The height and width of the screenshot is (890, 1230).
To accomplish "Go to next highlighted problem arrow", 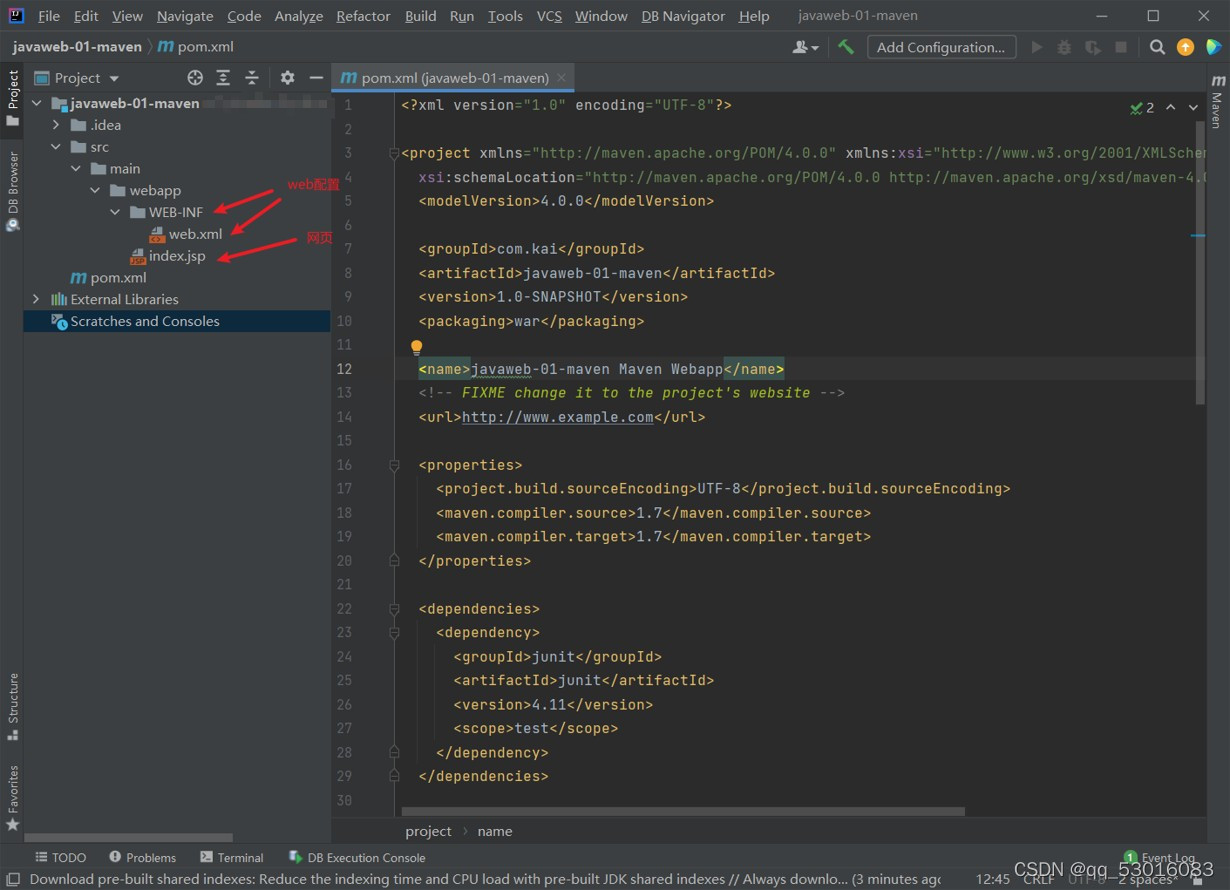I will tap(1193, 107).
